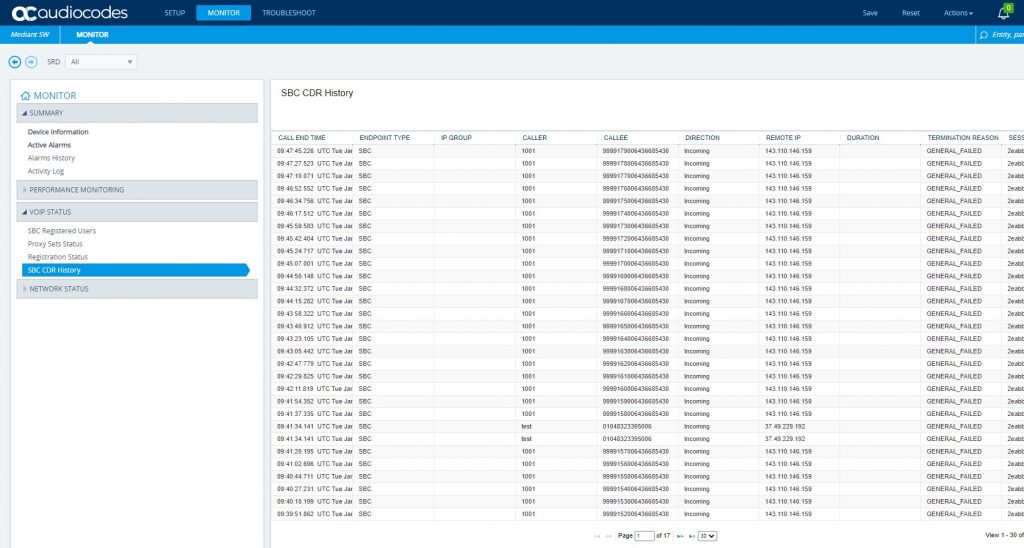Click the Save button
The width and height of the screenshot is (1024, 548).
click(x=870, y=13)
